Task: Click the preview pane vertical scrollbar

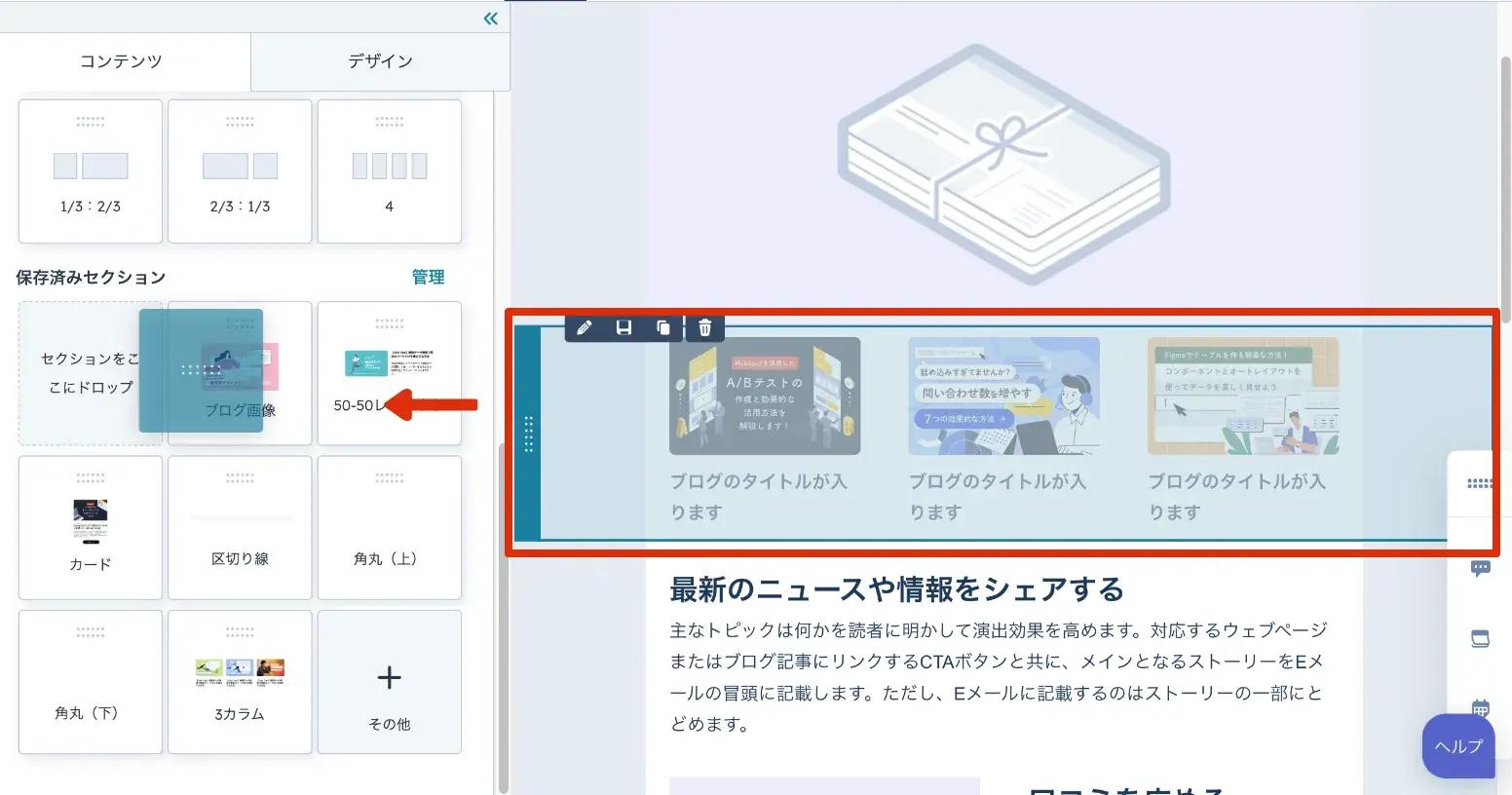Action: click(1505, 188)
